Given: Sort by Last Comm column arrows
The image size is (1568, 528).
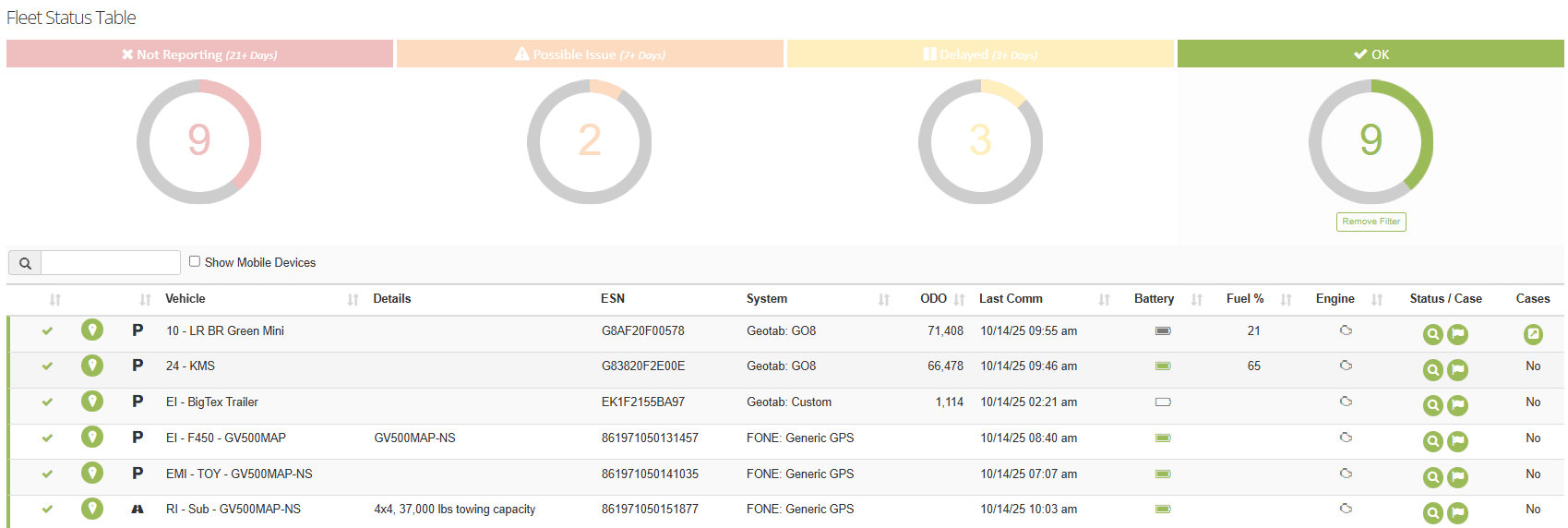Looking at the screenshot, I should (x=1104, y=300).
